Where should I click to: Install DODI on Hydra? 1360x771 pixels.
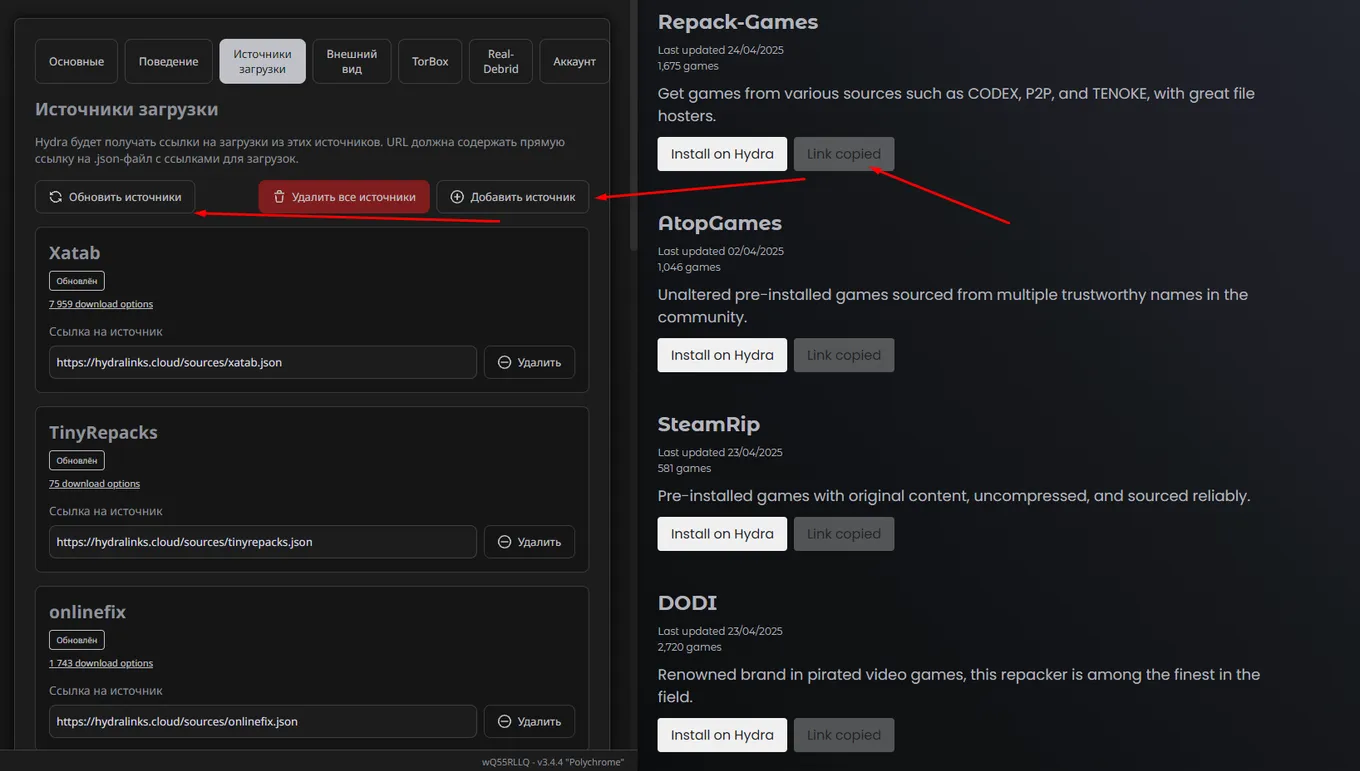722,735
